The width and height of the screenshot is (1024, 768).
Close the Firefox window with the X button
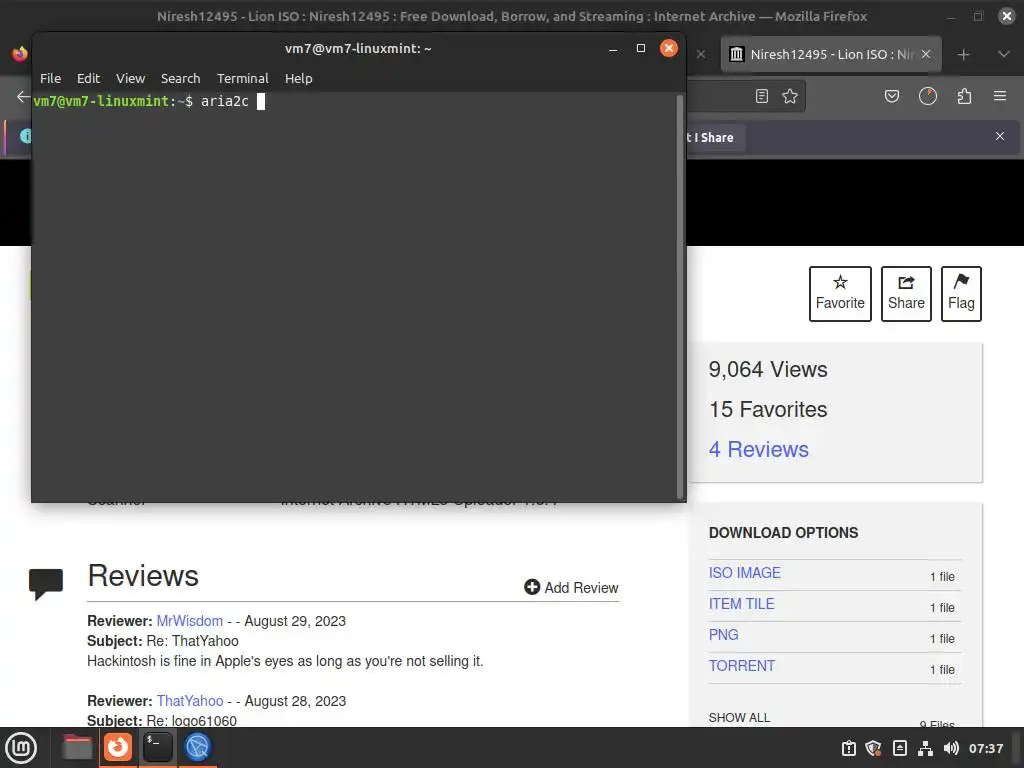[1006, 16]
